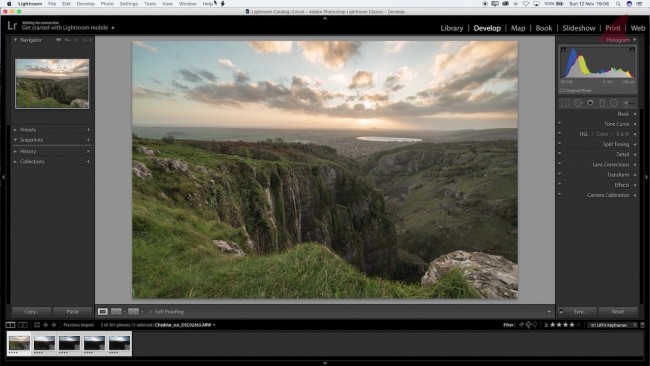Toggle the Tone Curve panel on/off switch
This screenshot has width=650, height=366.
[x=560, y=123]
